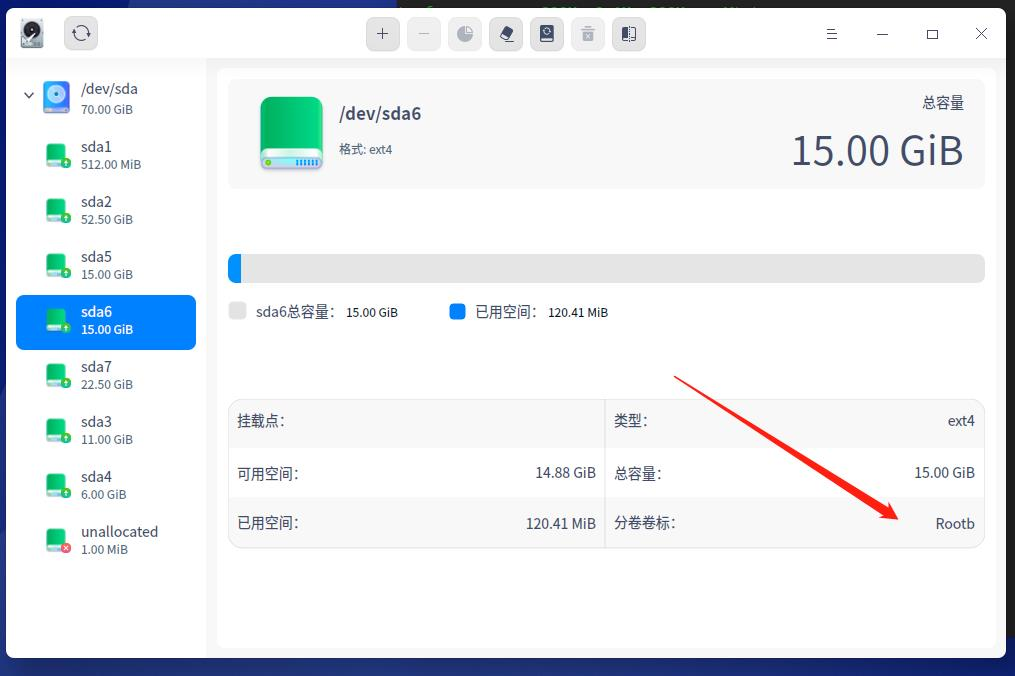Click the resize partition toolbar button
Viewport: 1015px width, 676px height.
click(629, 34)
